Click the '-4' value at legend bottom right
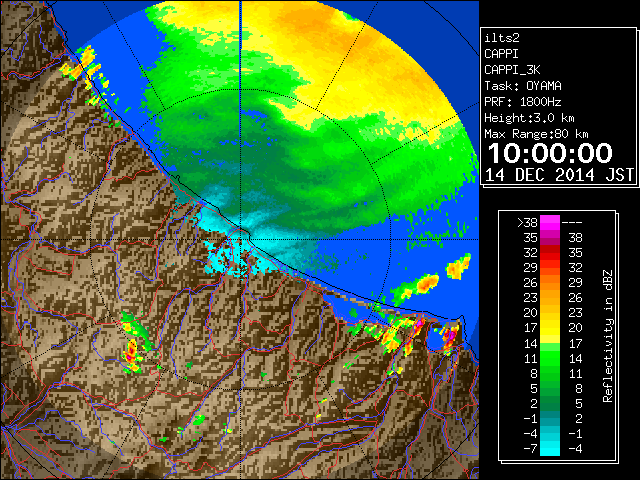 tap(576, 449)
